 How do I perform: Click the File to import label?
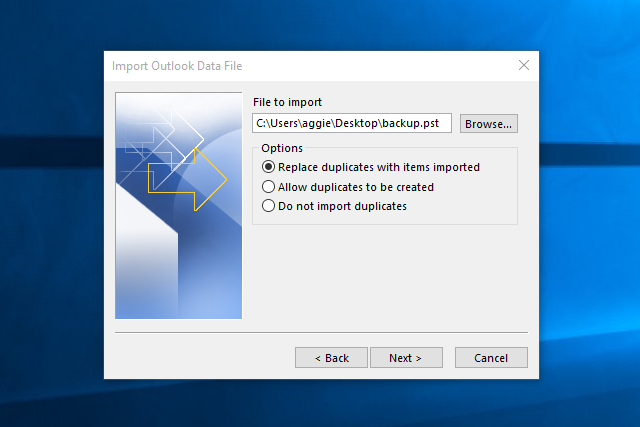pos(287,102)
